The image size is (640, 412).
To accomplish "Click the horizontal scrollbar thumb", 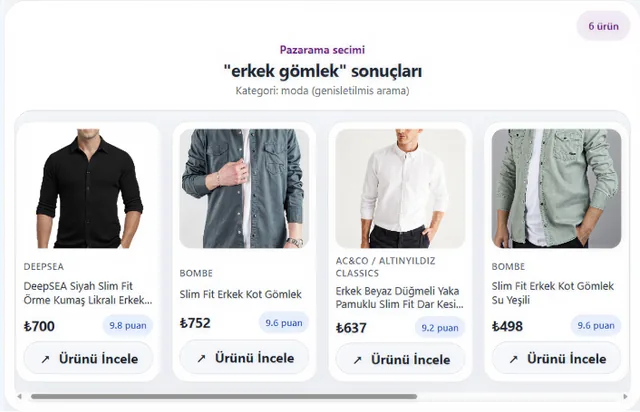I will click(224, 396).
